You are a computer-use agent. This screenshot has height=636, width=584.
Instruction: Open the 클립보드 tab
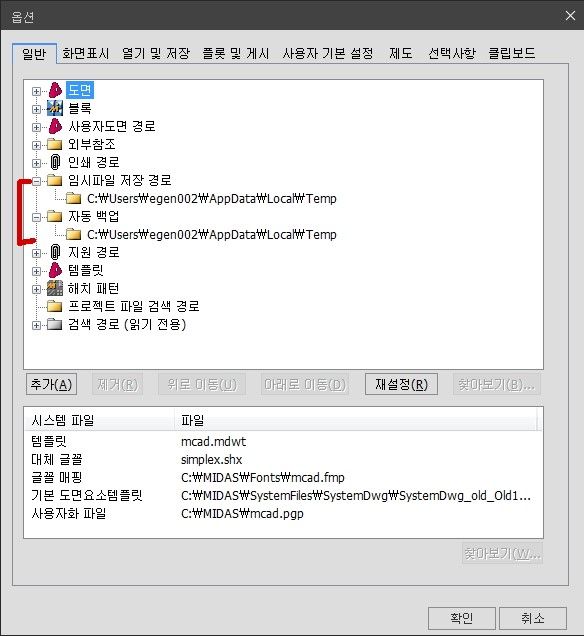(x=512, y=53)
